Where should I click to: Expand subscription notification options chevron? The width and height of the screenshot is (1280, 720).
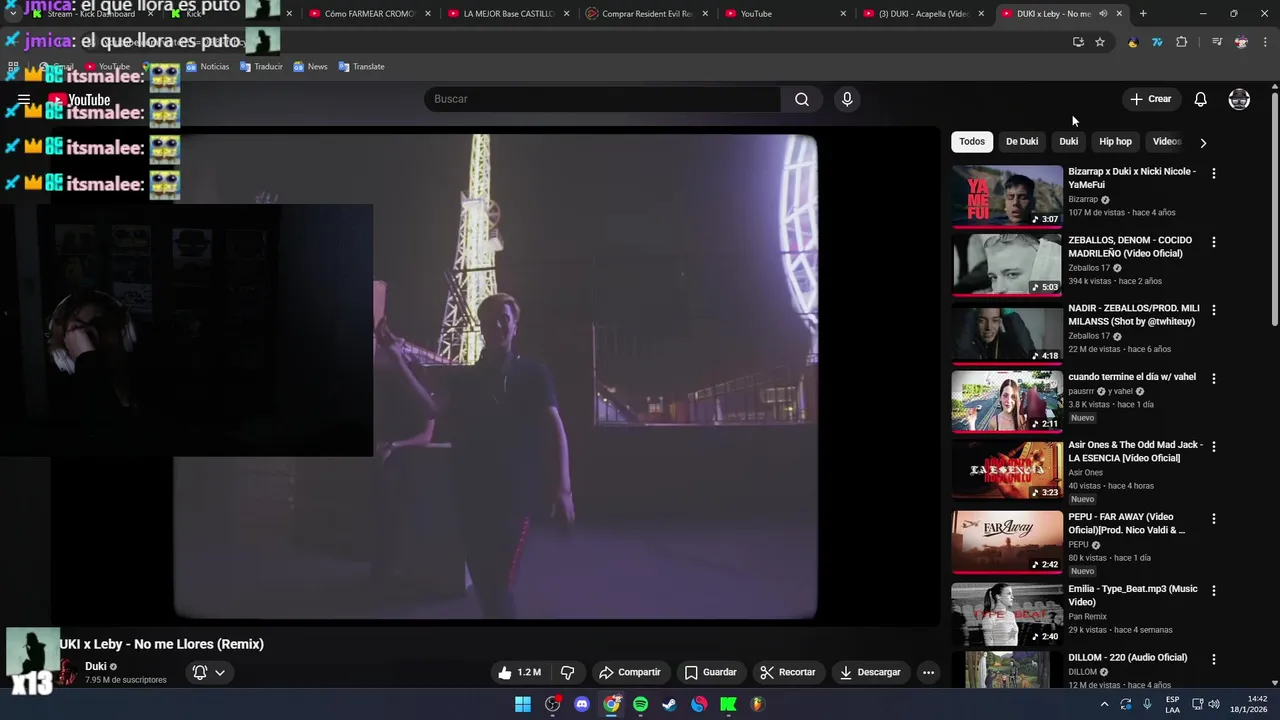[220, 672]
